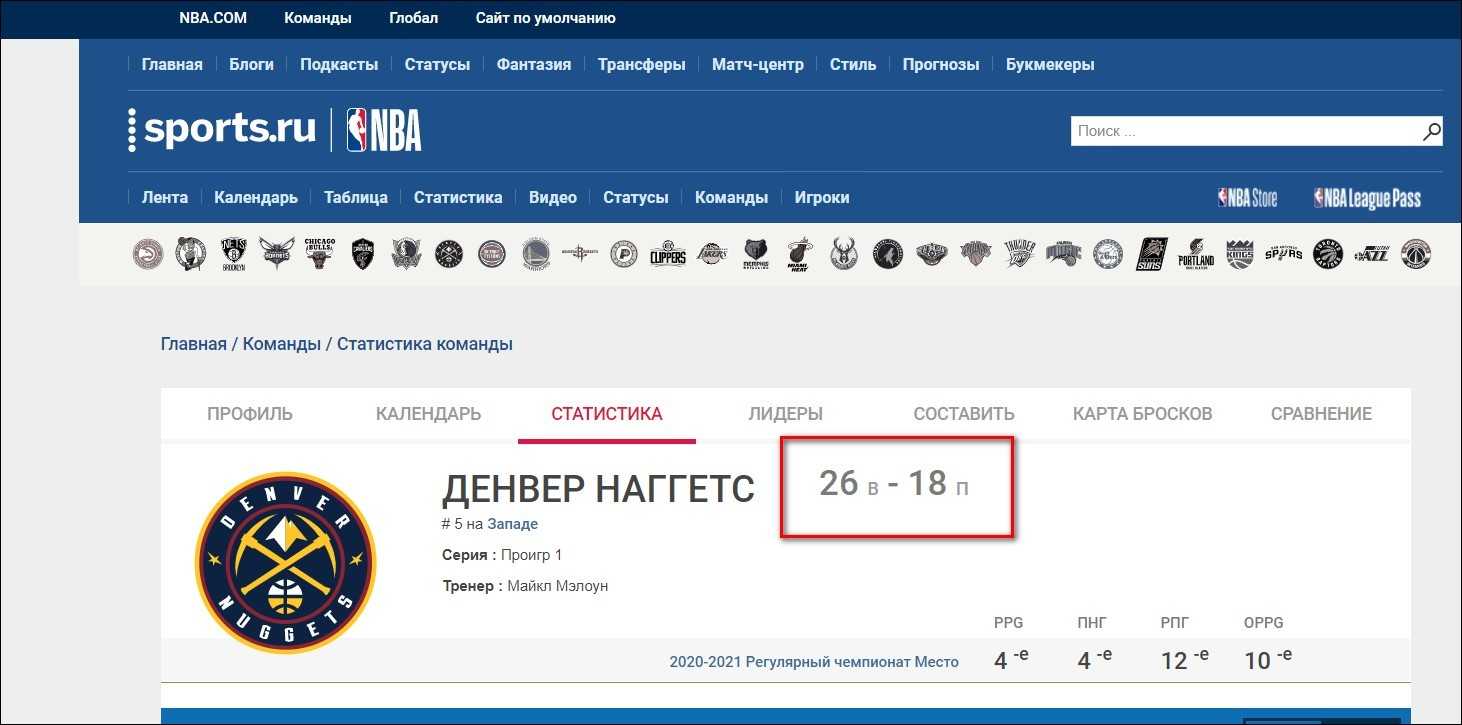Click the Chicago Bulls team logo
The width and height of the screenshot is (1462, 725).
[x=319, y=254]
